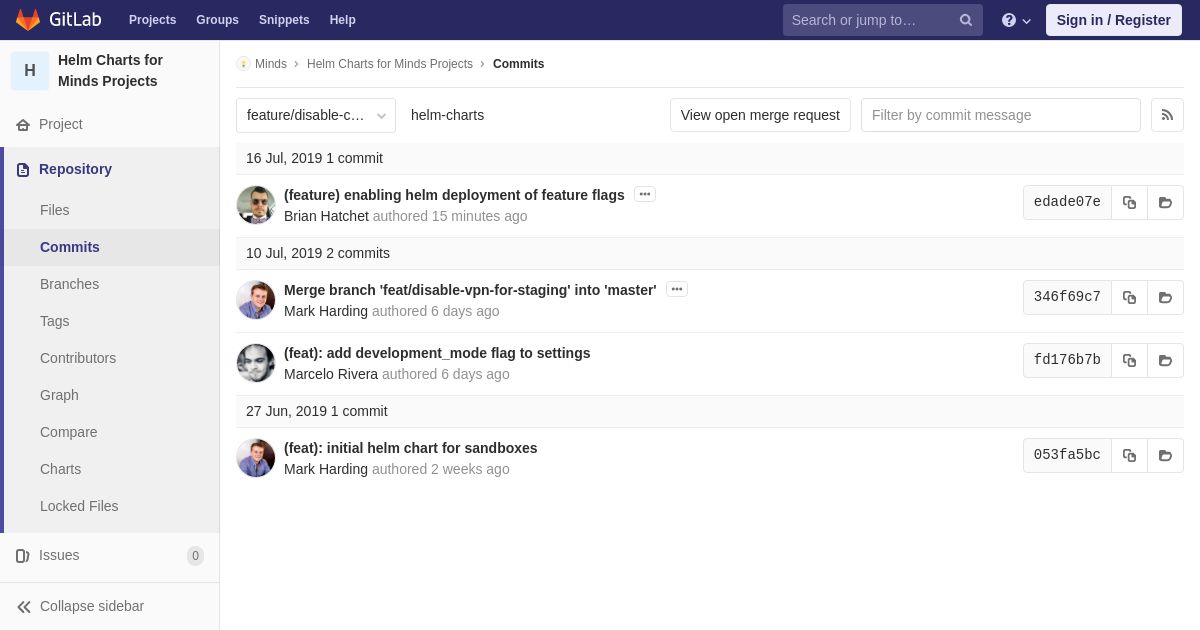
Task: Click View open merge request button
Action: coord(760,115)
